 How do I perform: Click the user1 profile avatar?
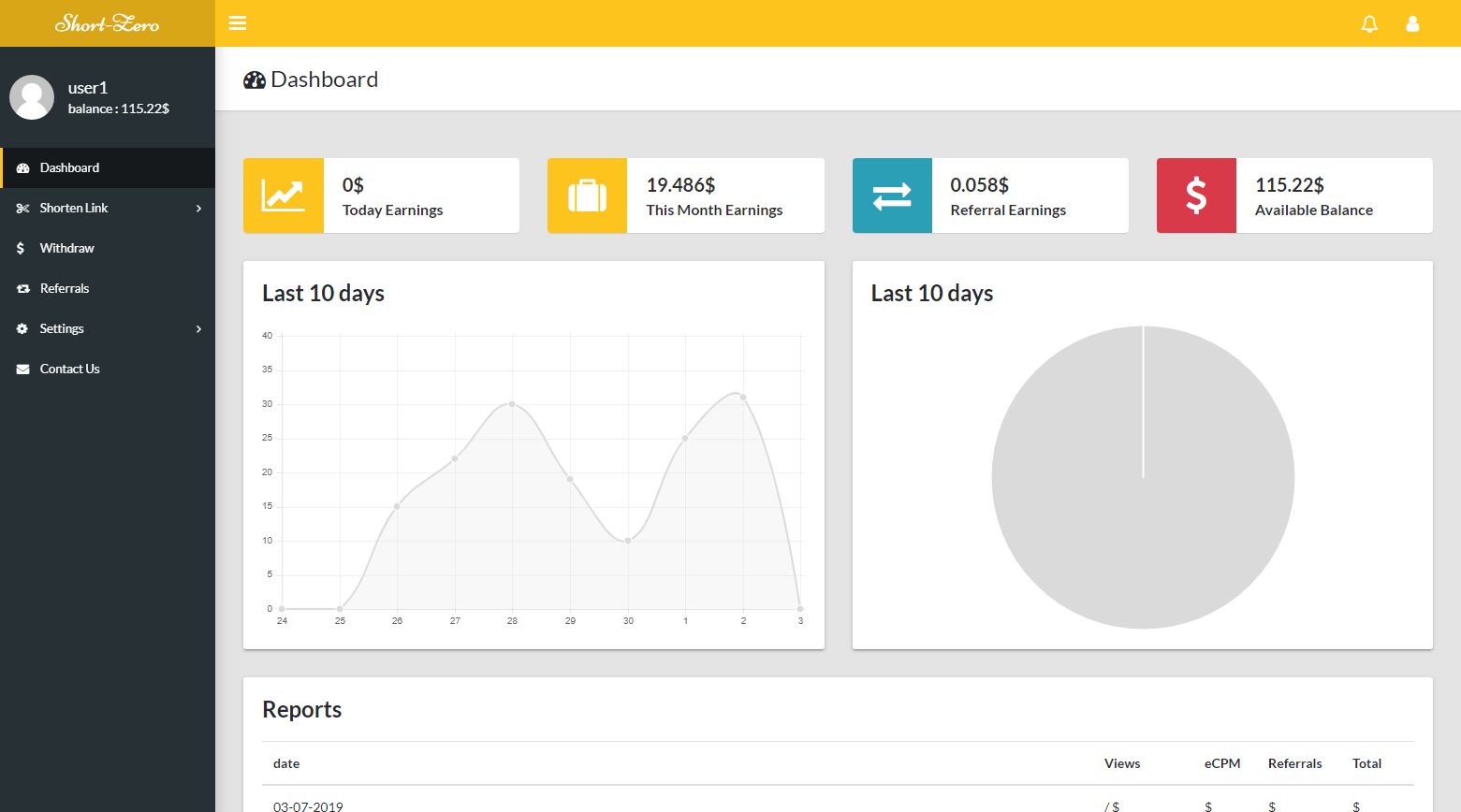(32, 97)
